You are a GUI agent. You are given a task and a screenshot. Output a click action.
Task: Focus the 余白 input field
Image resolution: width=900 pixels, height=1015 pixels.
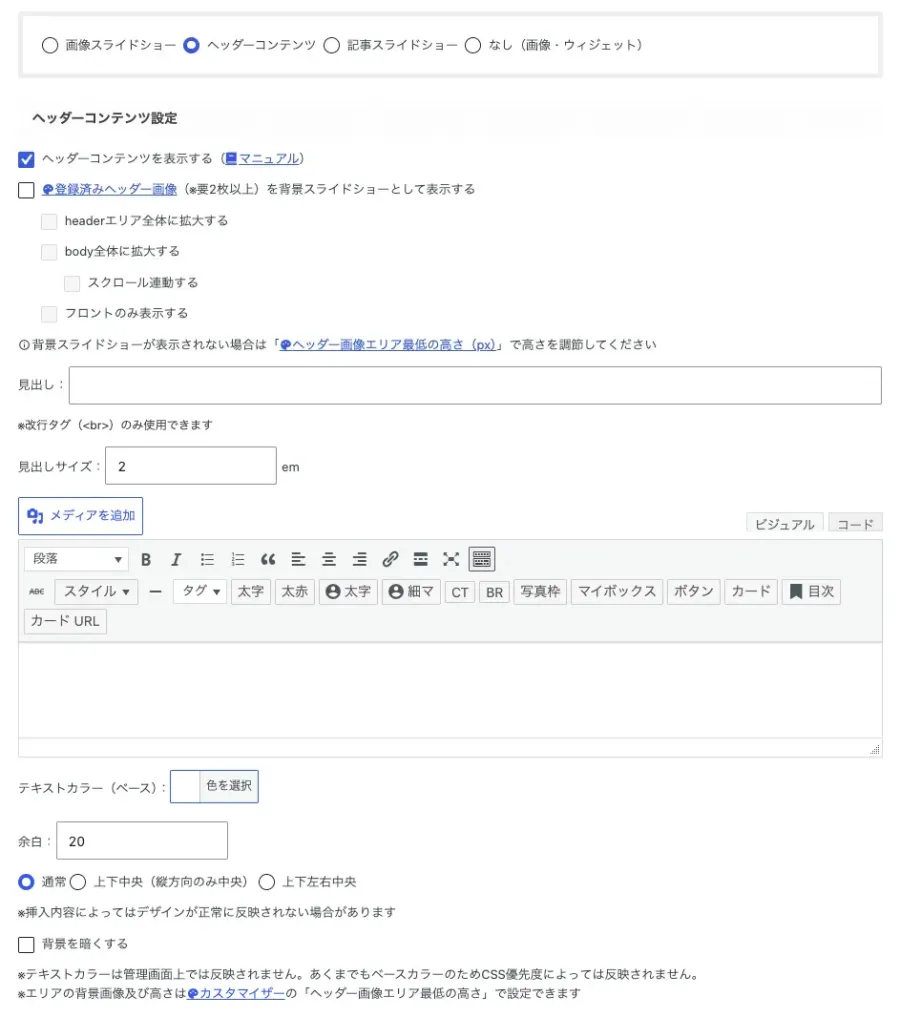tap(142, 842)
